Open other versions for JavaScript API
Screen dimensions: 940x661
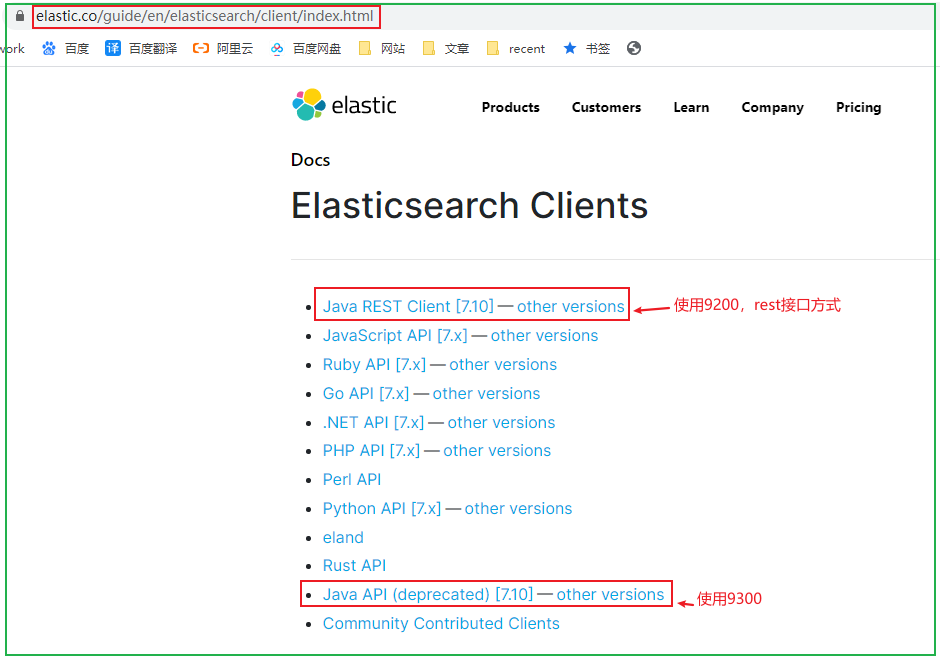click(x=544, y=336)
